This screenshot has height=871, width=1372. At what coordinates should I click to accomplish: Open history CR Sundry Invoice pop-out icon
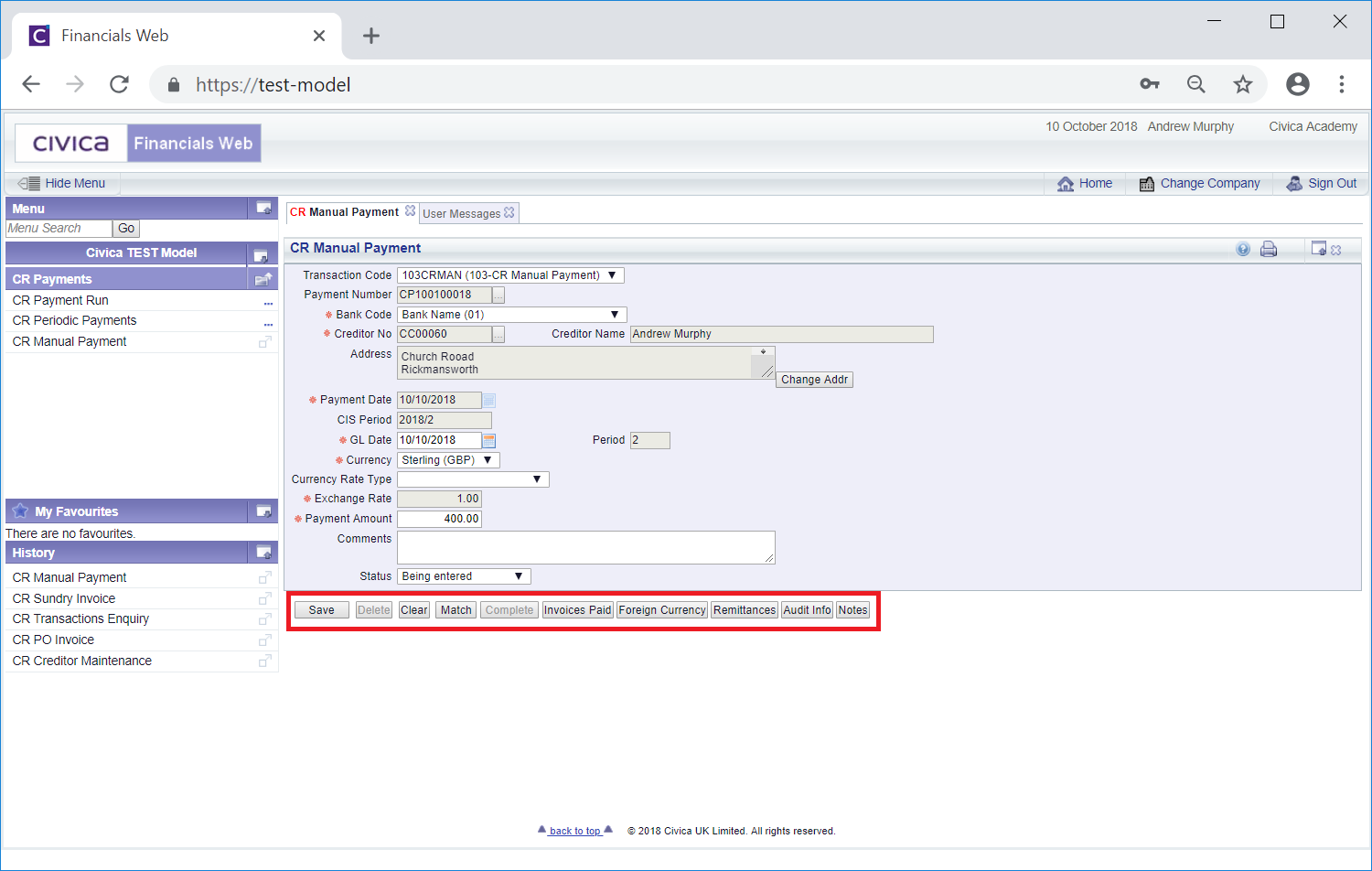265,598
